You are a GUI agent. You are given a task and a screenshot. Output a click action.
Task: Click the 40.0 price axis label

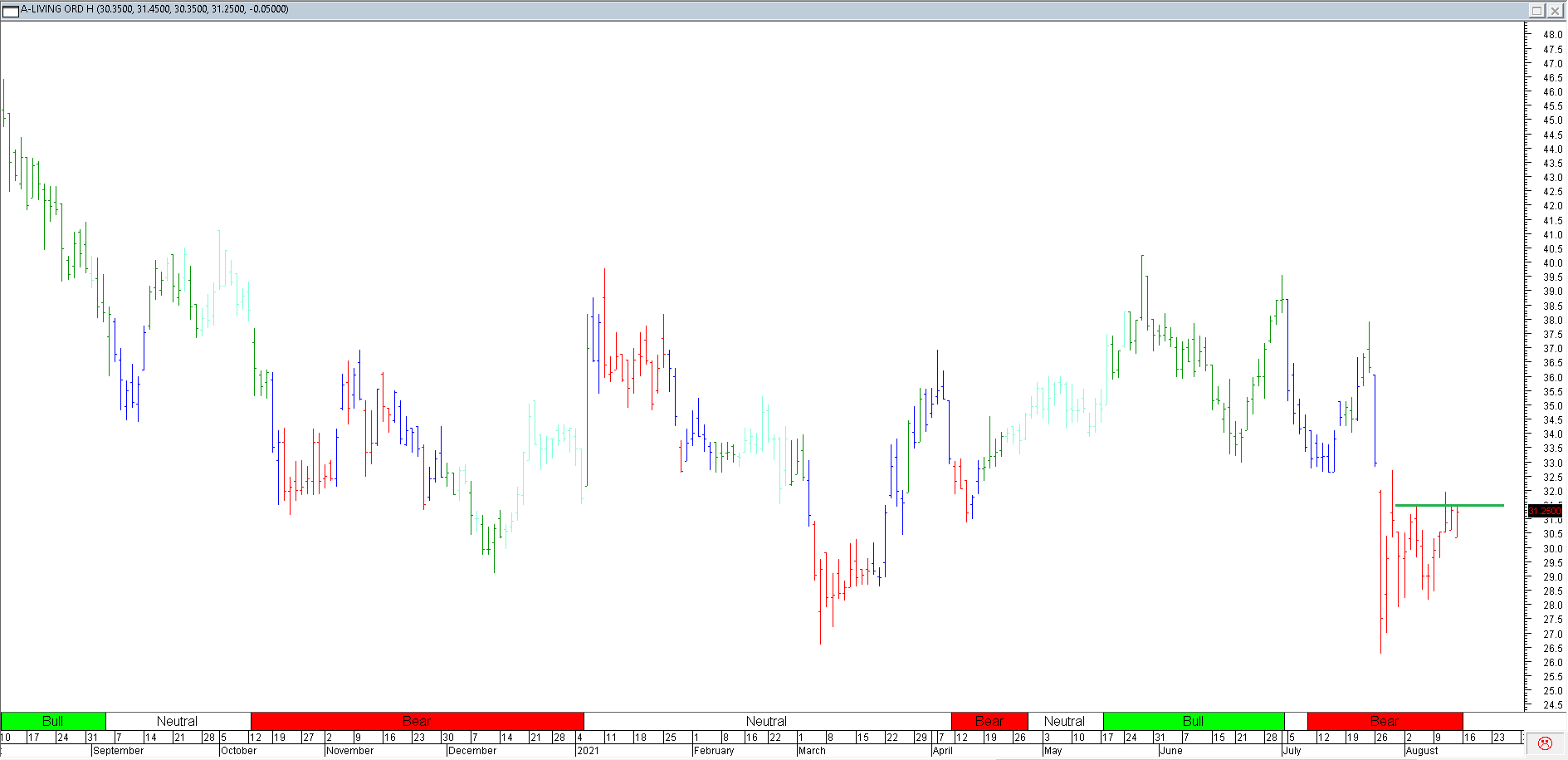click(1552, 263)
